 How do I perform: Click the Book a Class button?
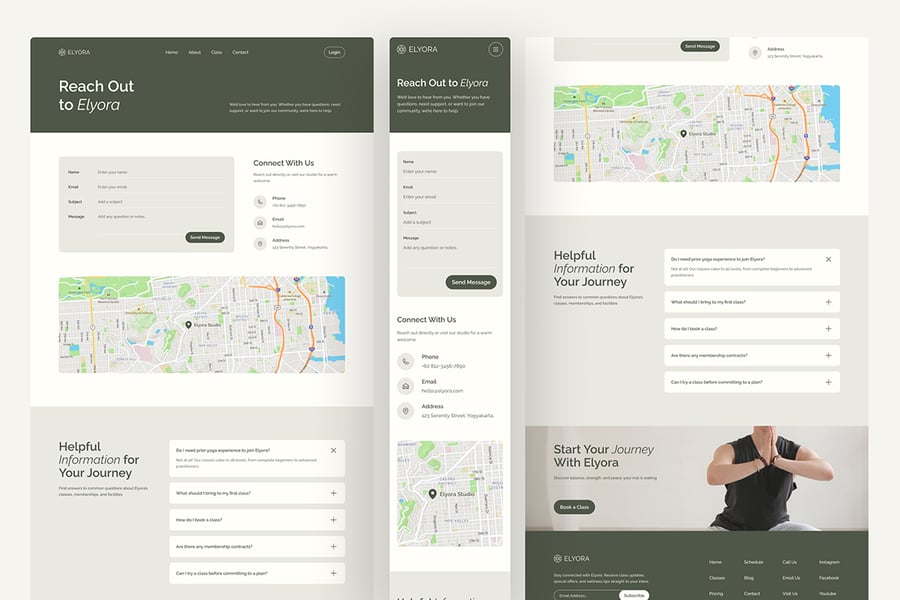(574, 507)
